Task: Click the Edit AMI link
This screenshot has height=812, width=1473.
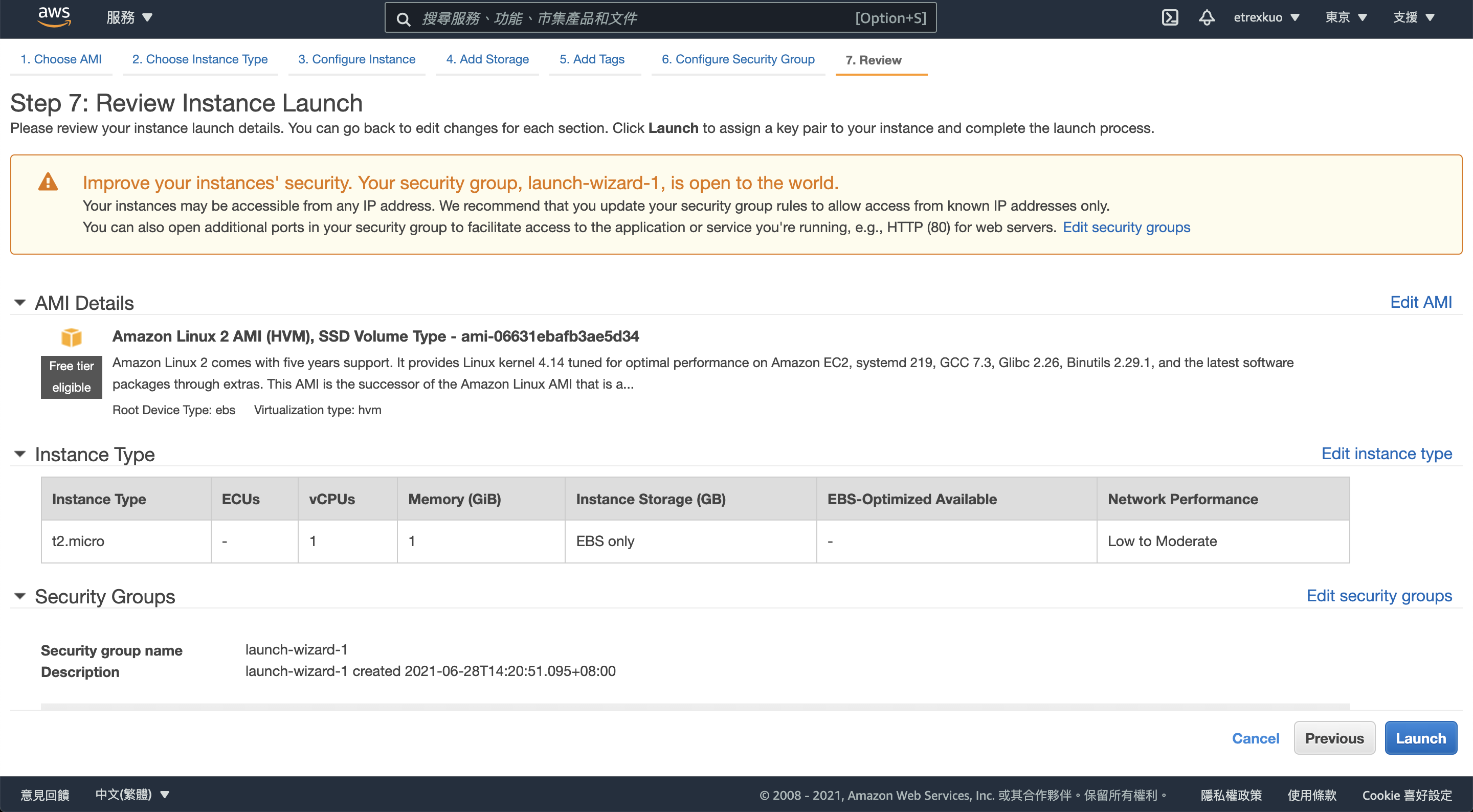Action: pyautogui.click(x=1420, y=302)
